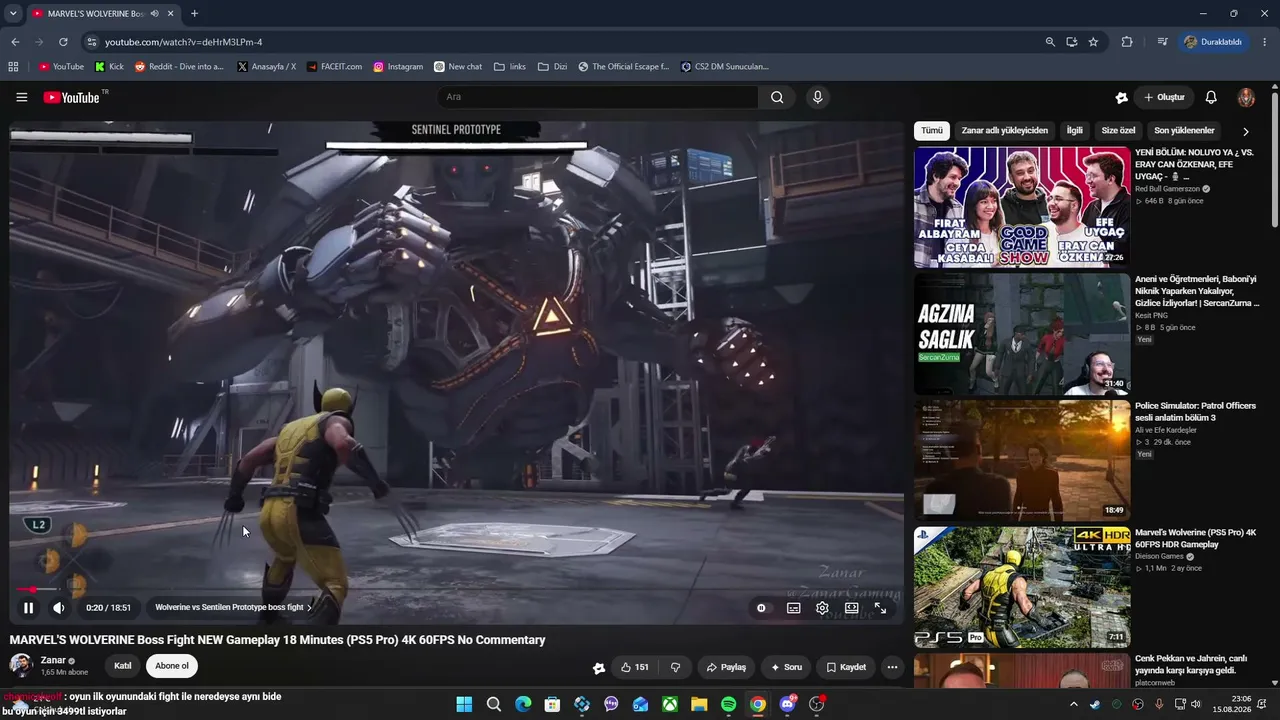Open the Kick bookmark
This screenshot has width=1280, height=720.
pyautogui.click(x=109, y=67)
